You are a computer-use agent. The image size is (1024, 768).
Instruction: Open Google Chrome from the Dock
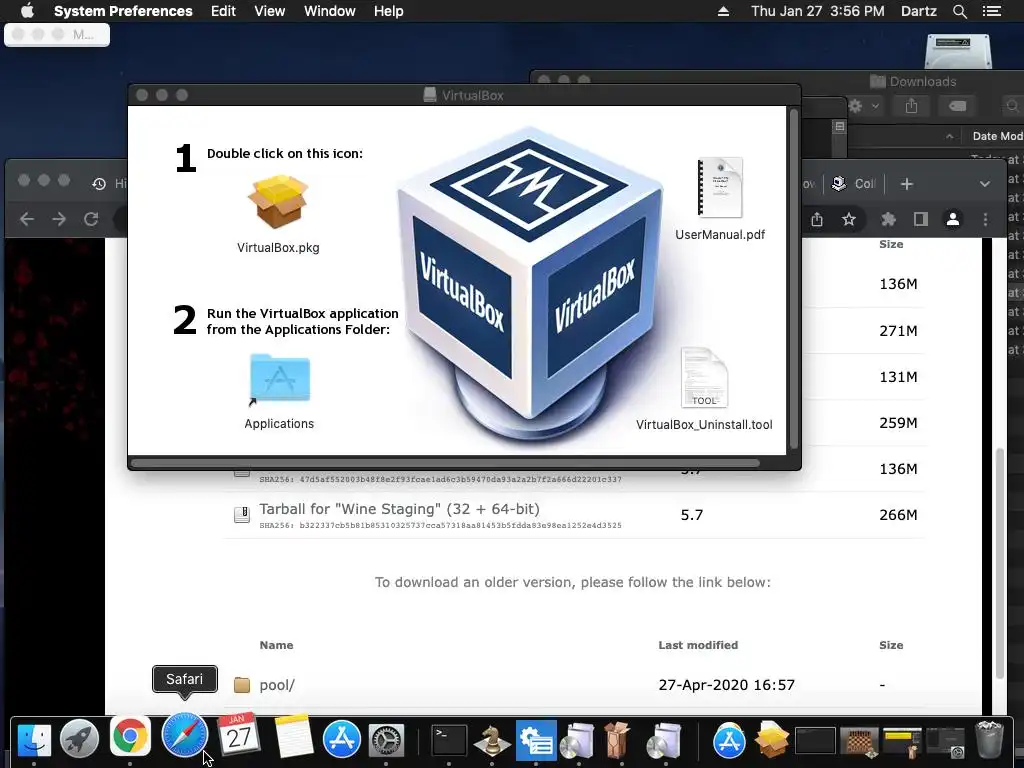click(131, 737)
